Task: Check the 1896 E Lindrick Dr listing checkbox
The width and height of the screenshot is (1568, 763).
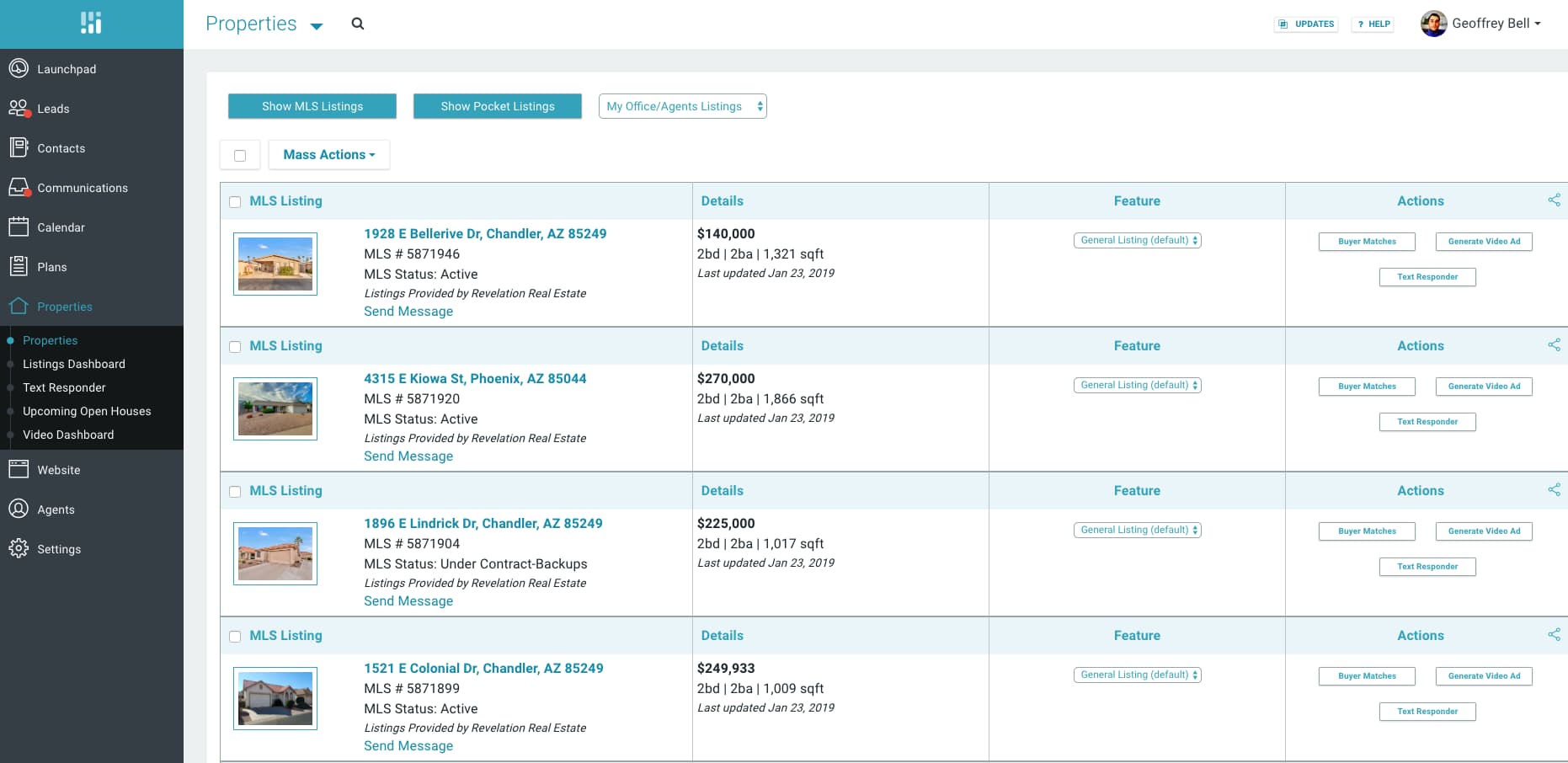Action: [235, 492]
